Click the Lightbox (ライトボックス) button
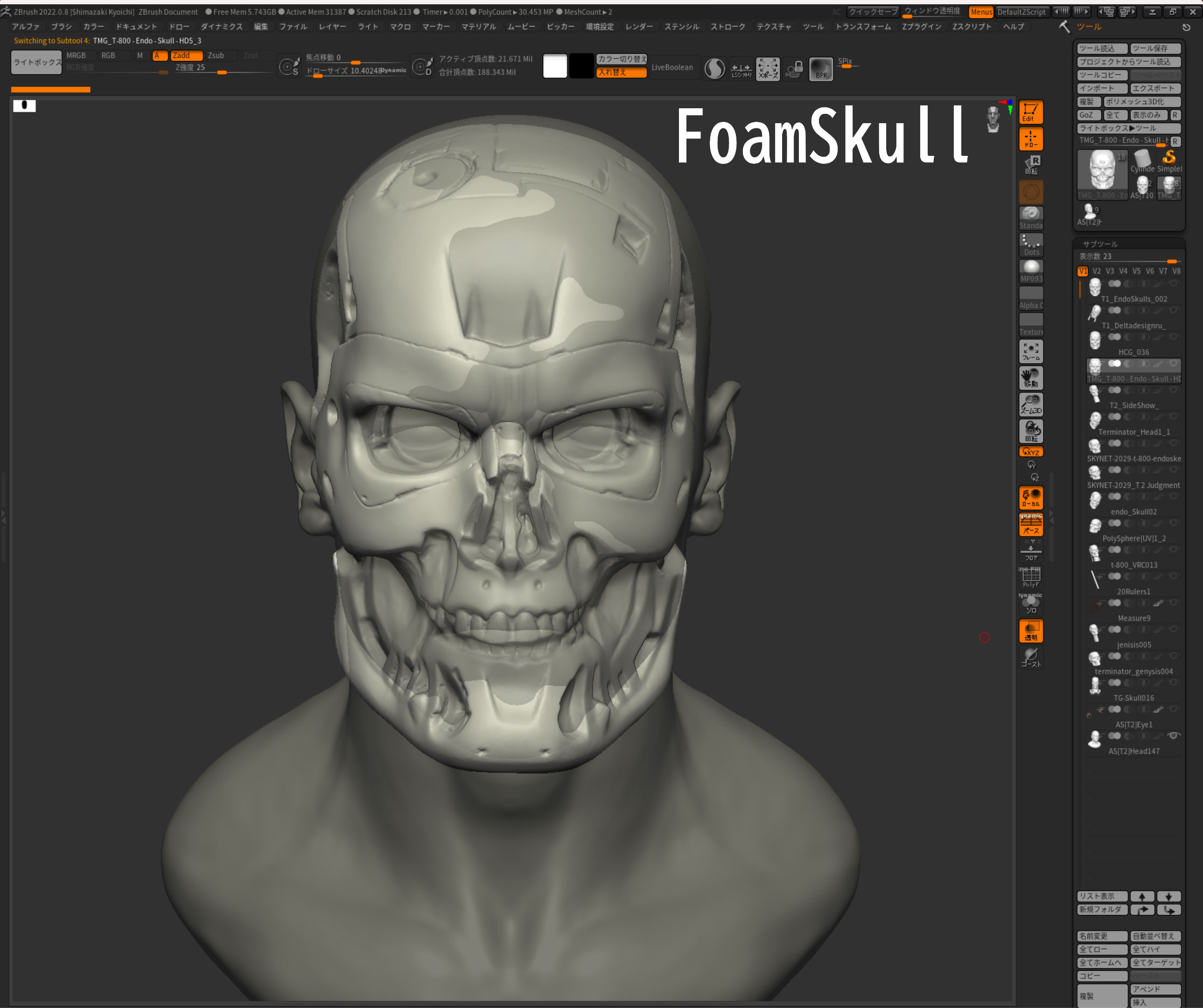The image size is (1203, 1008). [x=37, y=63]
